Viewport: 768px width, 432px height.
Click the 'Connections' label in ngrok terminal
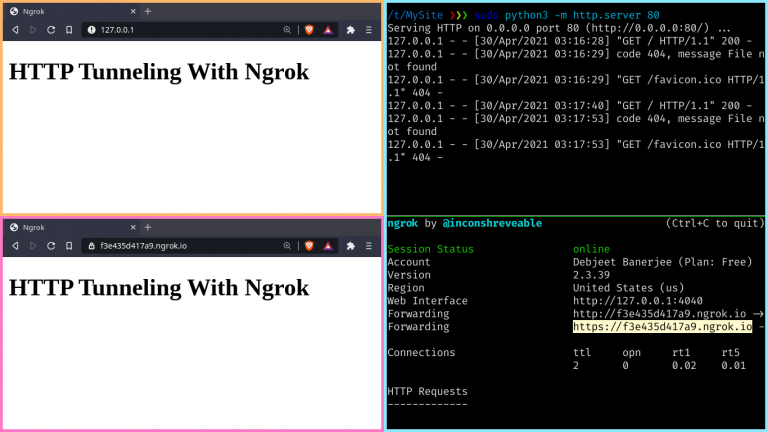(x=421, y=353)
